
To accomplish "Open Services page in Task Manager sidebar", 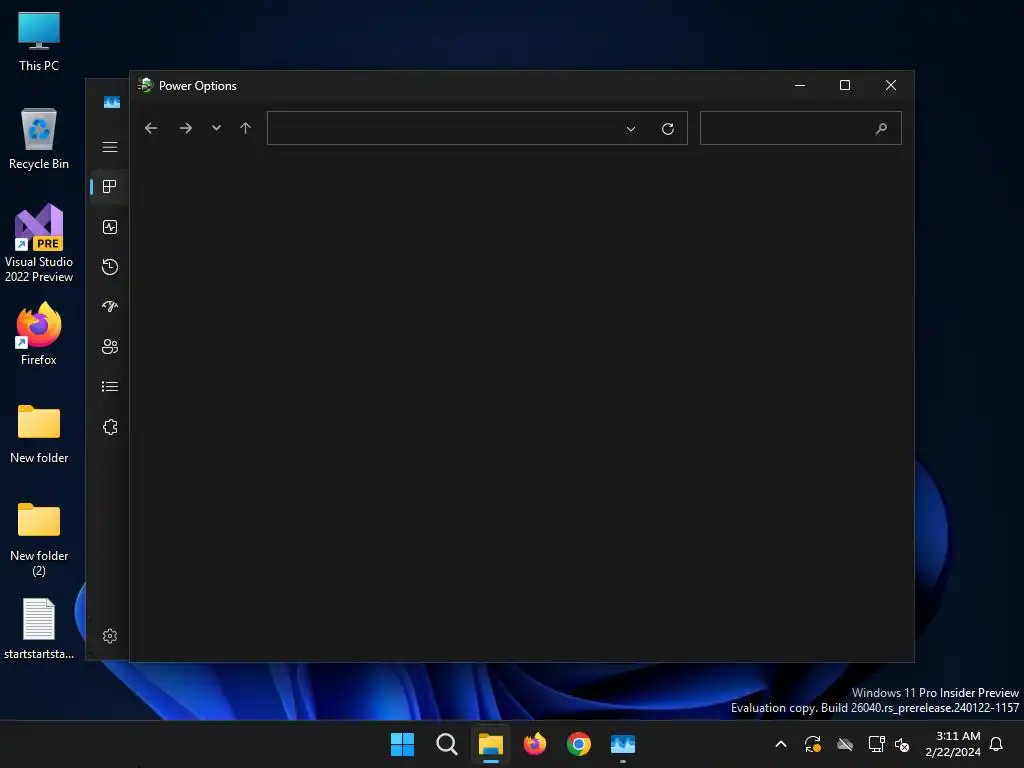I will (110, 427).
